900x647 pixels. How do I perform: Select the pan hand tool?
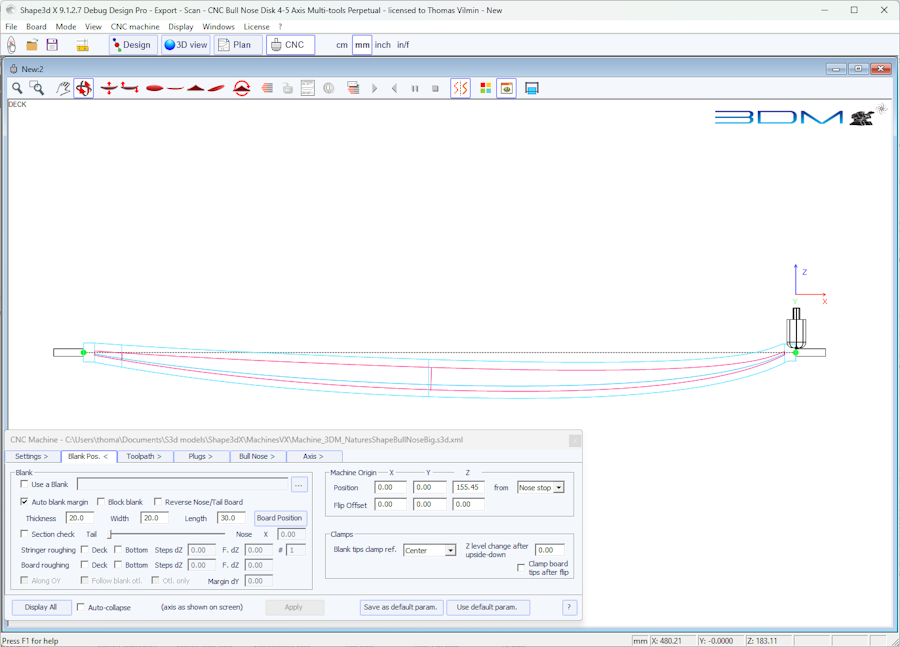pyautogui.click(x=63, y=88)
